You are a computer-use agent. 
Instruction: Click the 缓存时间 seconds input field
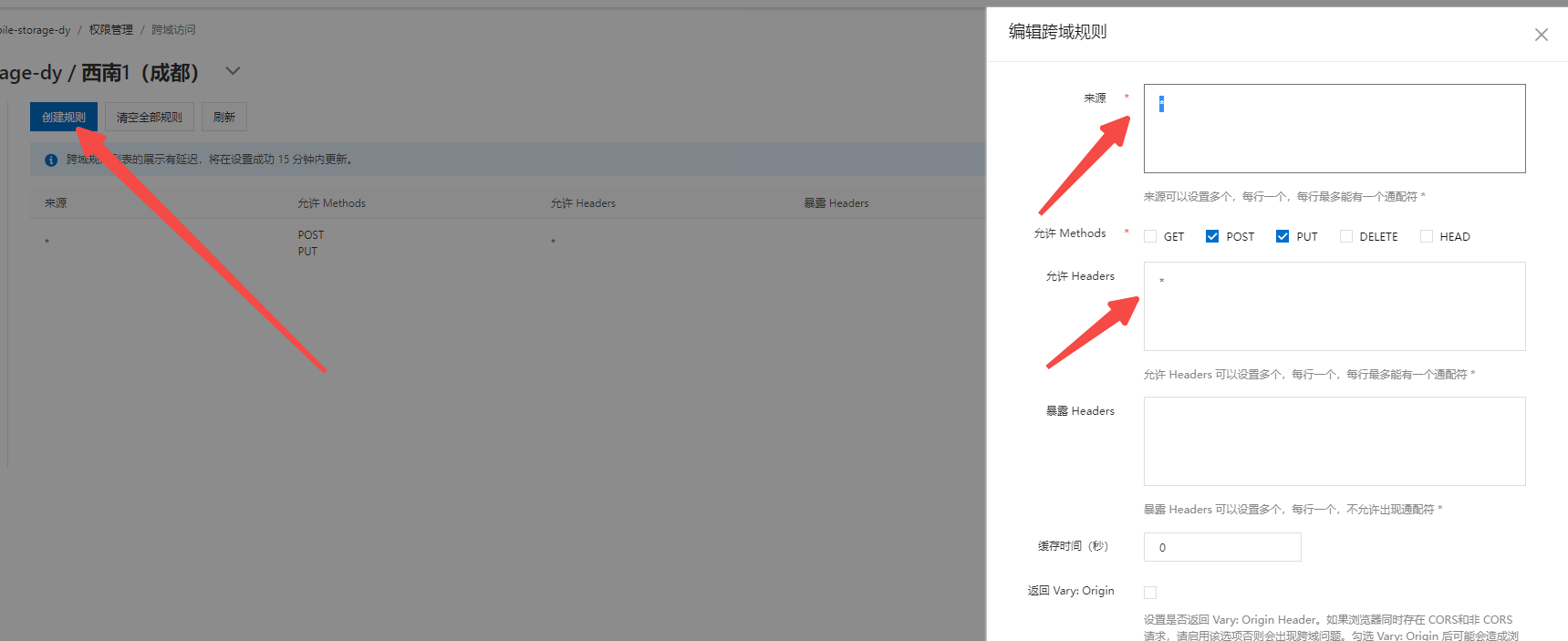tap(1222, 547)
